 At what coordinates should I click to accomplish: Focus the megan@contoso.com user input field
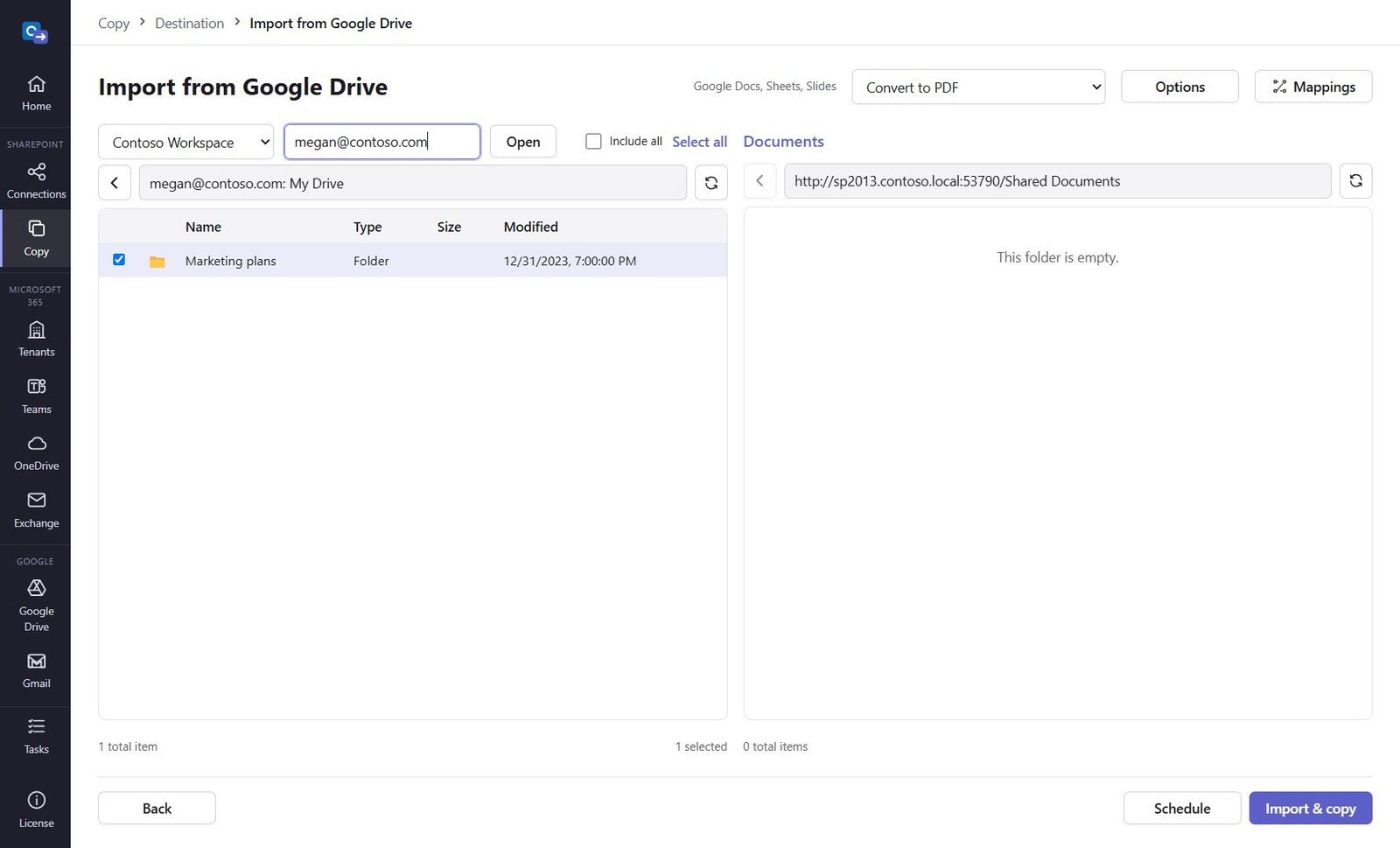pyautogui.click(x=382, y=142)
